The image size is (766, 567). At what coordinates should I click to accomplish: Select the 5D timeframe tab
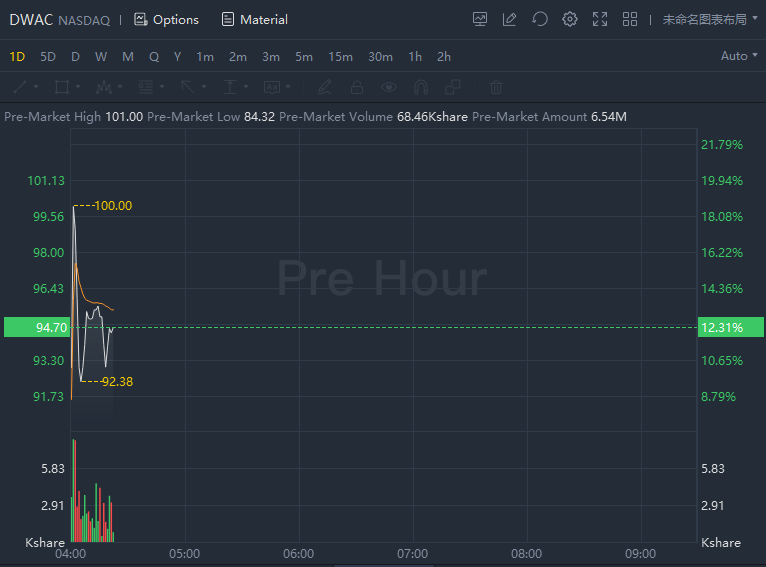tap(48, 57)
